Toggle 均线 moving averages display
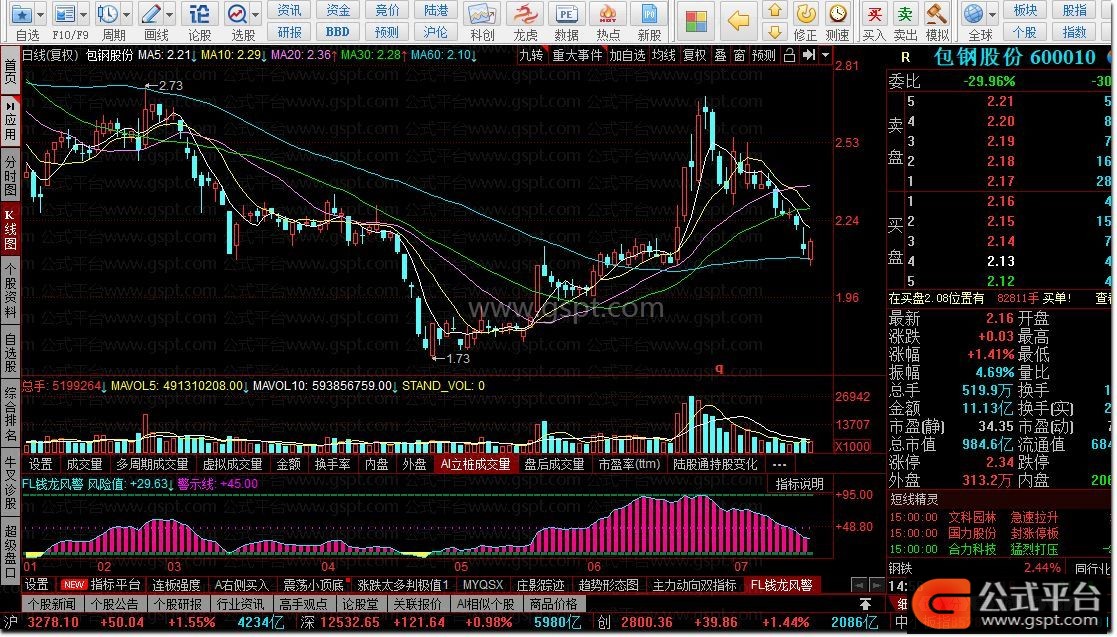The height and width of the screenshot is (637, 1117). [663, 55]
